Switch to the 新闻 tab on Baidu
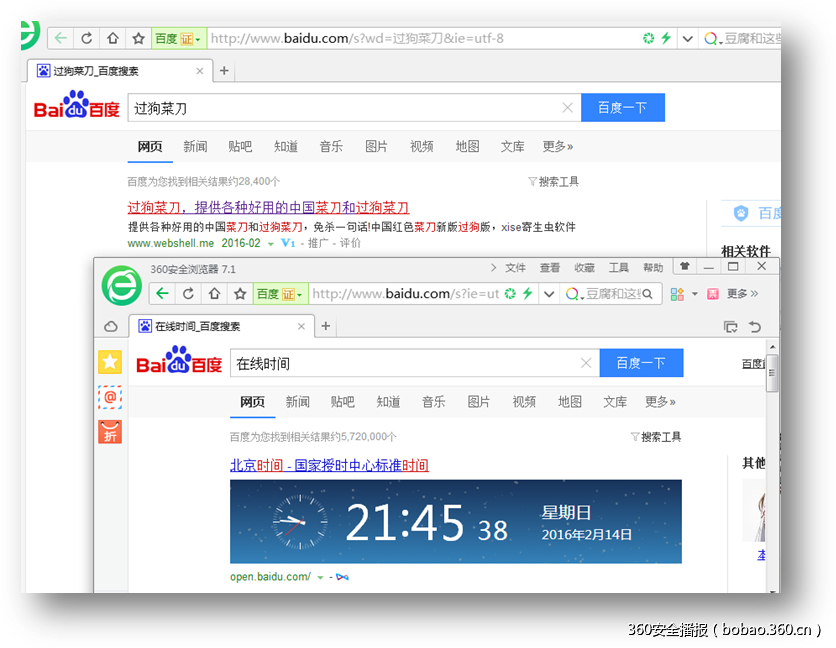 297,401
